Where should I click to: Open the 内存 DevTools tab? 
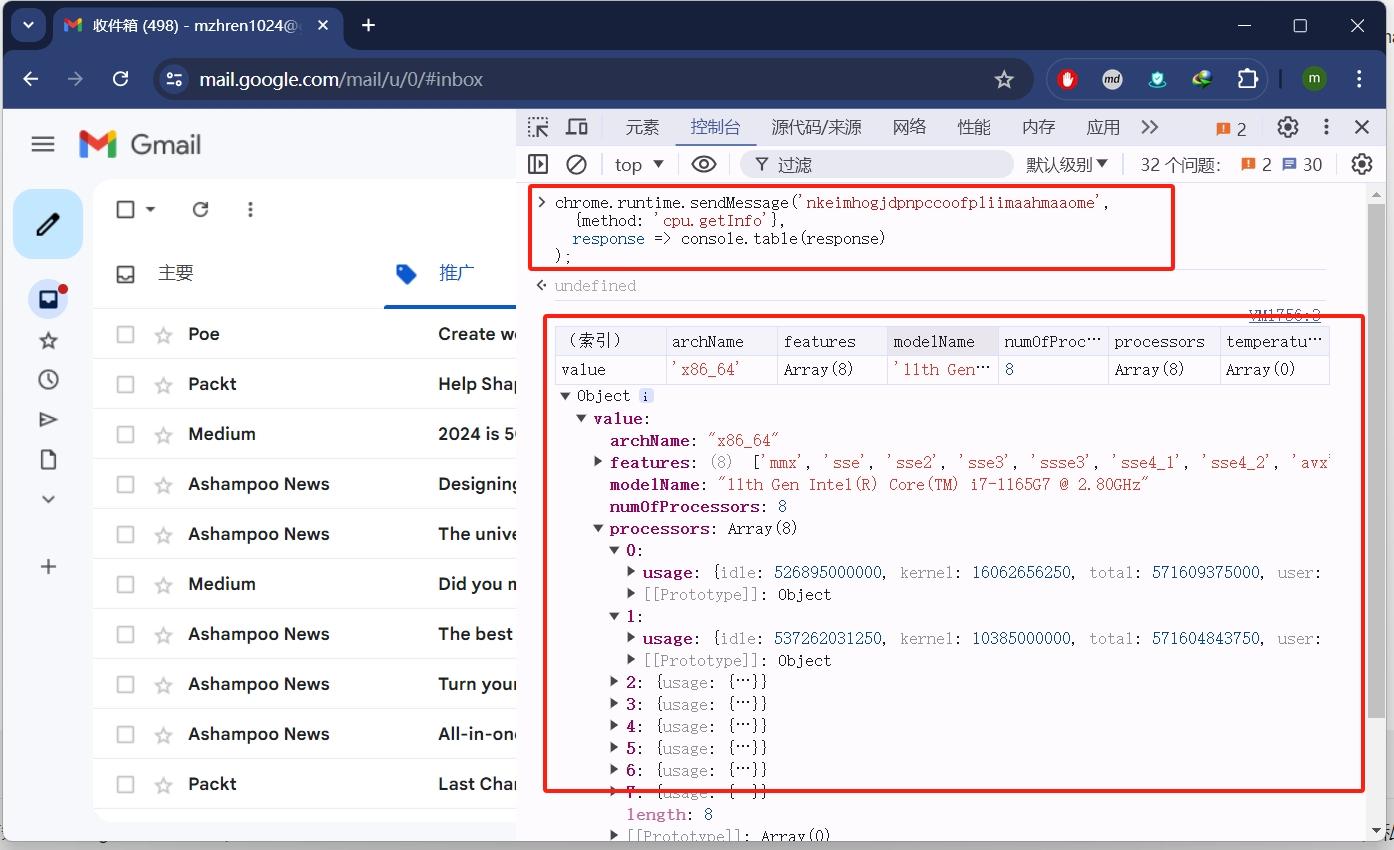point(1038,127)
